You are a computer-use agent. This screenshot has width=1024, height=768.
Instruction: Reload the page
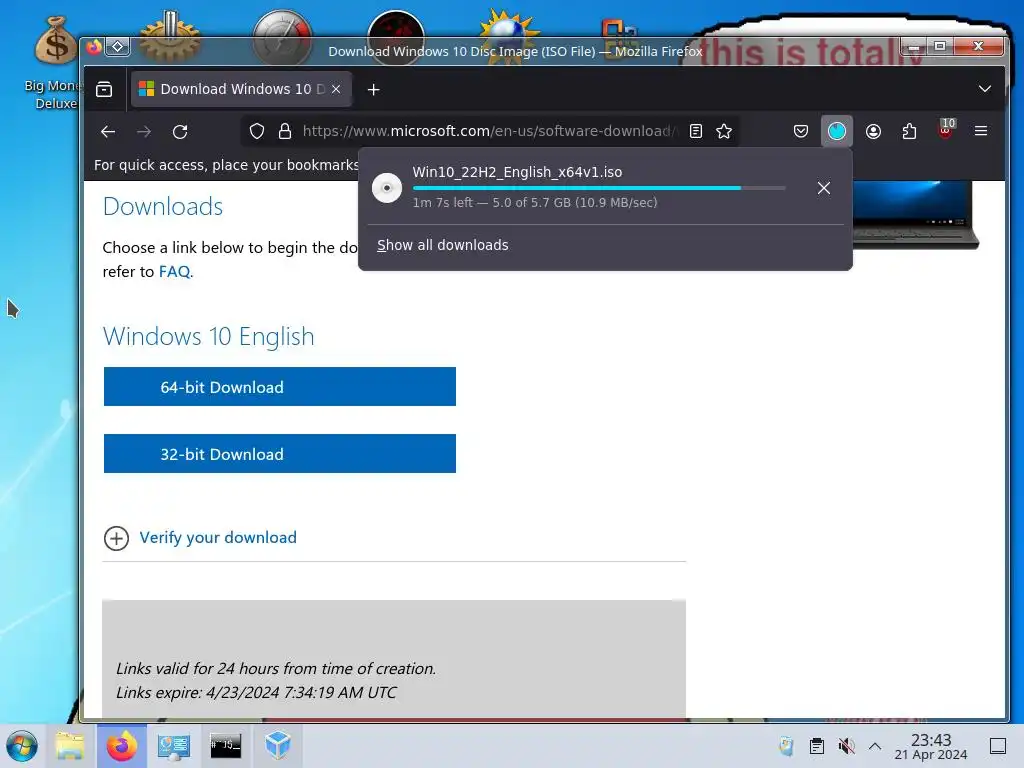[180, 131]
